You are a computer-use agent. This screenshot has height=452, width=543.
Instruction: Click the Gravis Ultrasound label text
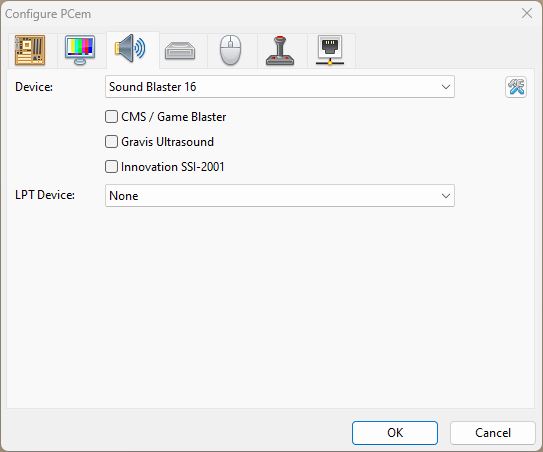click(167, 142)
